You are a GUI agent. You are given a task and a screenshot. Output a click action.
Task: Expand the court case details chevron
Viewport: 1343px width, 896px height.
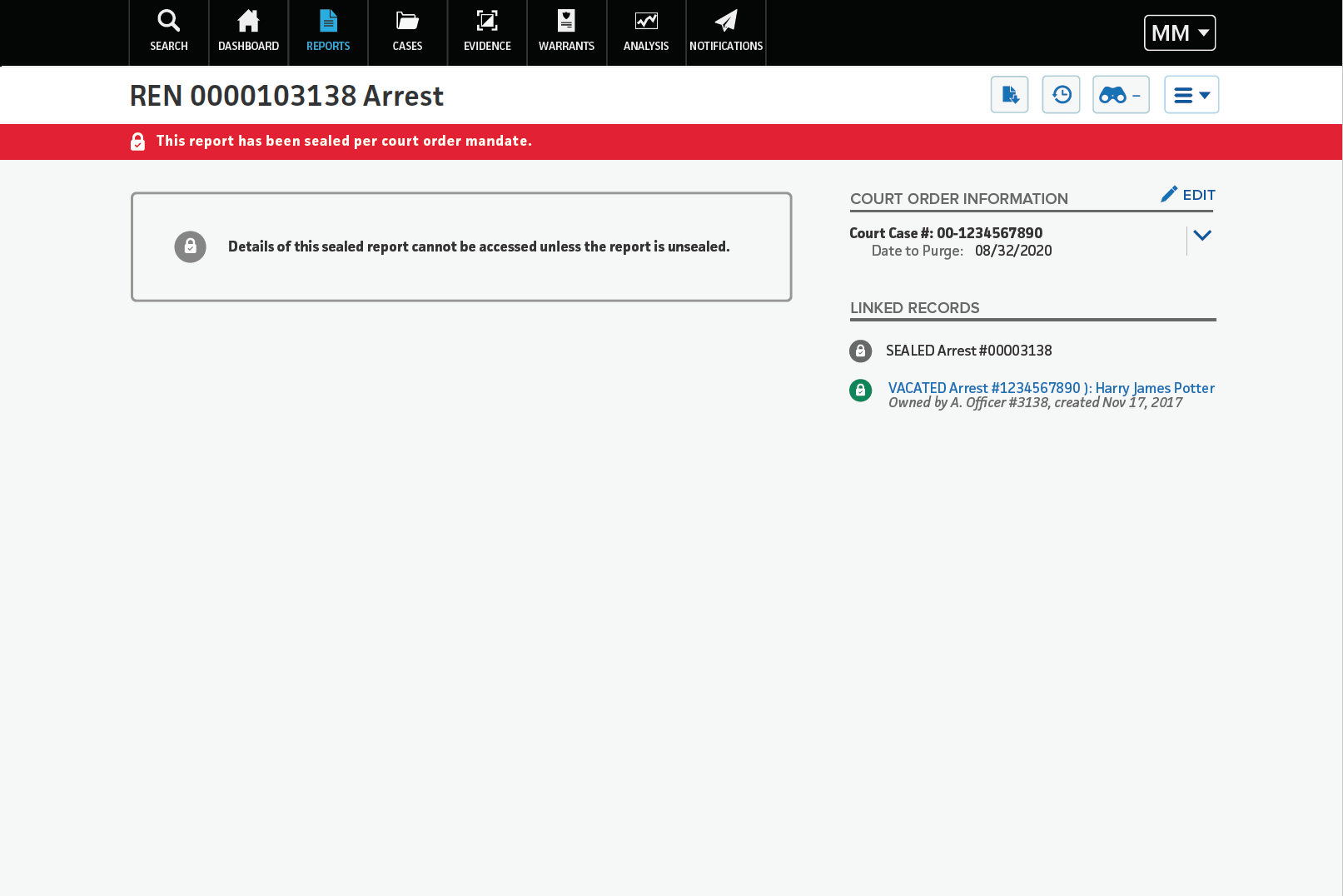[x=1201, y=236]
